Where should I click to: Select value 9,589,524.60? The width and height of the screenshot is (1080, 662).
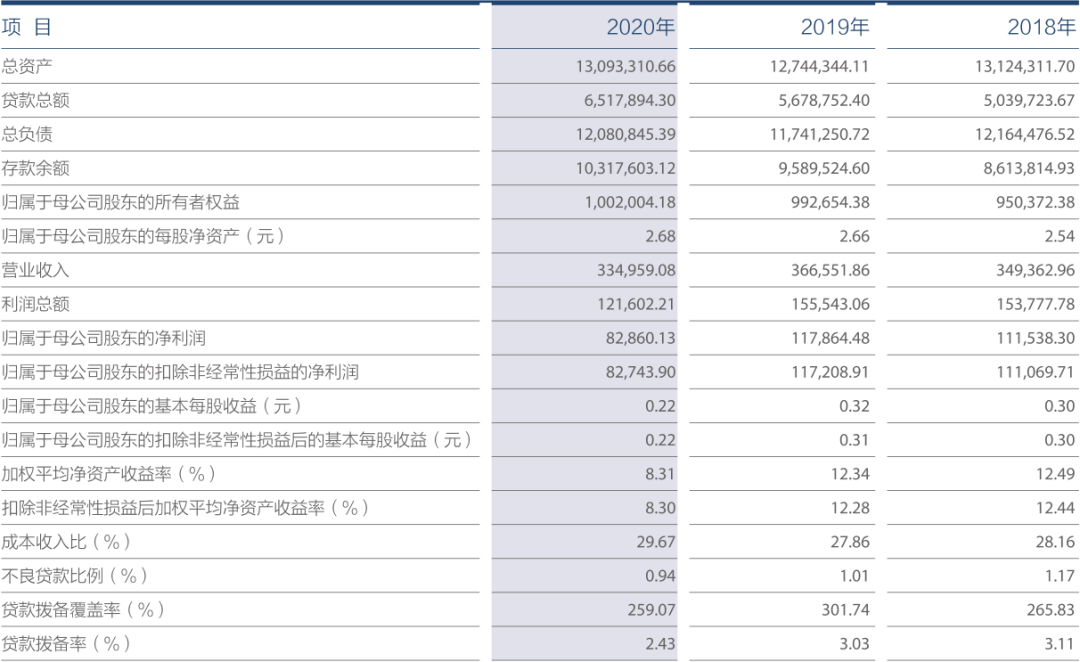pos(824,168)
